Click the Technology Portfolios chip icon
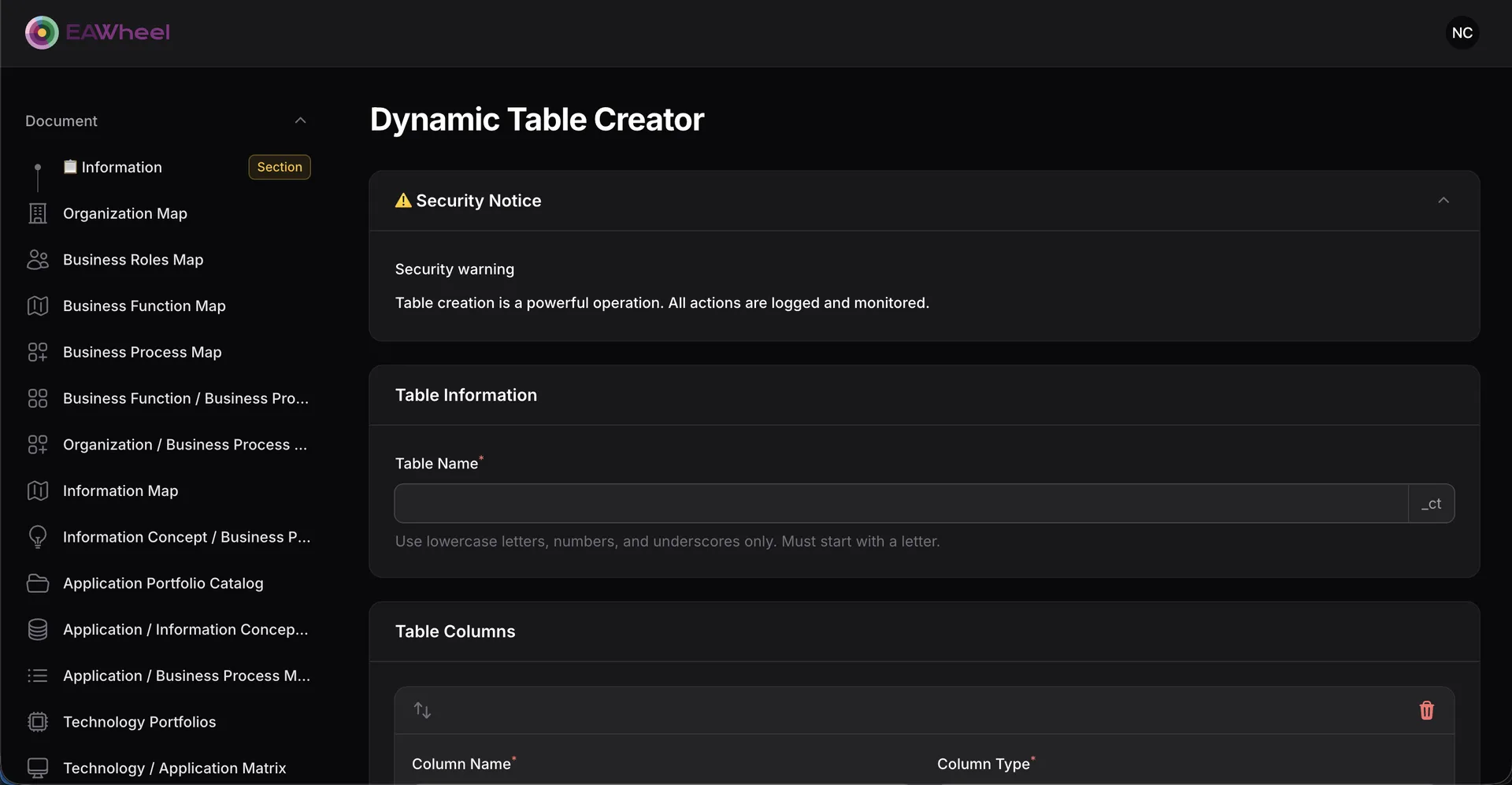Screen dimensions: 1512x785 pos(38,722)
